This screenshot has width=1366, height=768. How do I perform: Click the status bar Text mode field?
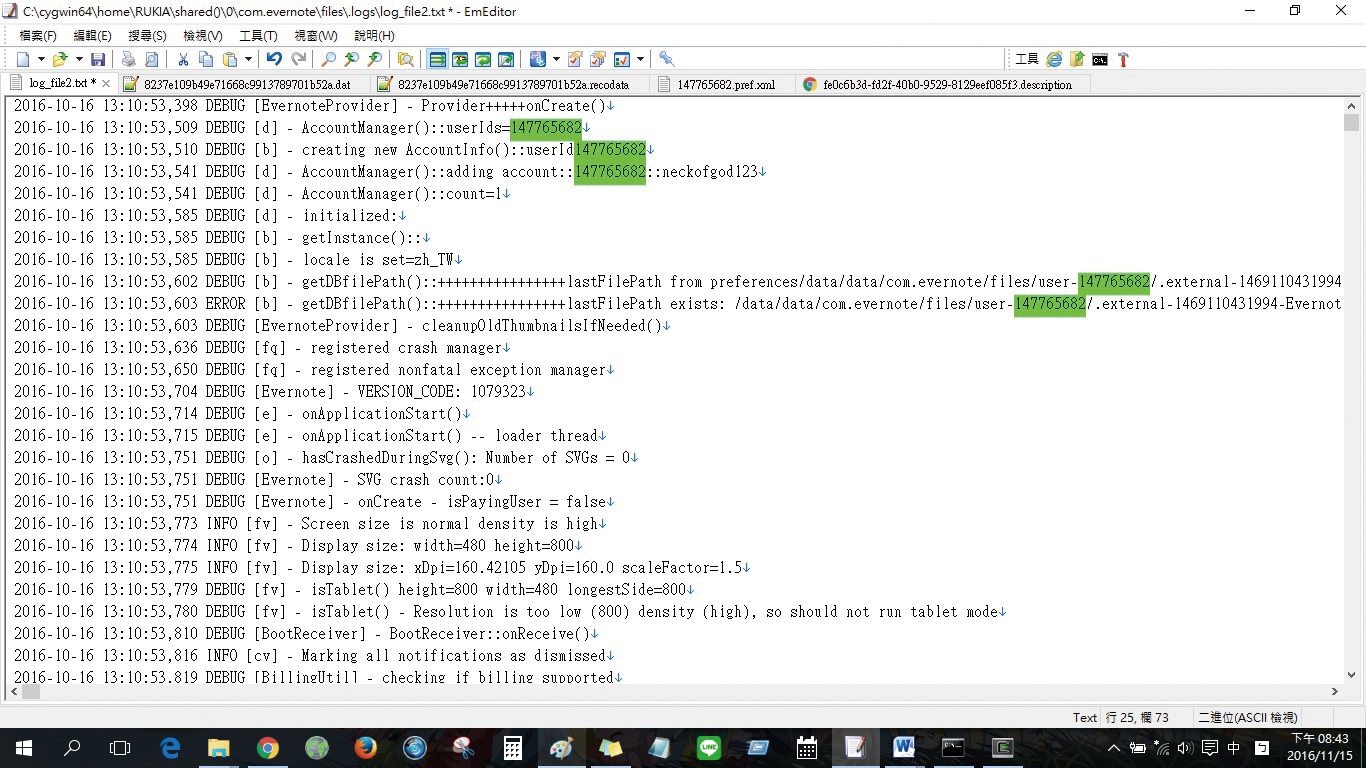1085,717
